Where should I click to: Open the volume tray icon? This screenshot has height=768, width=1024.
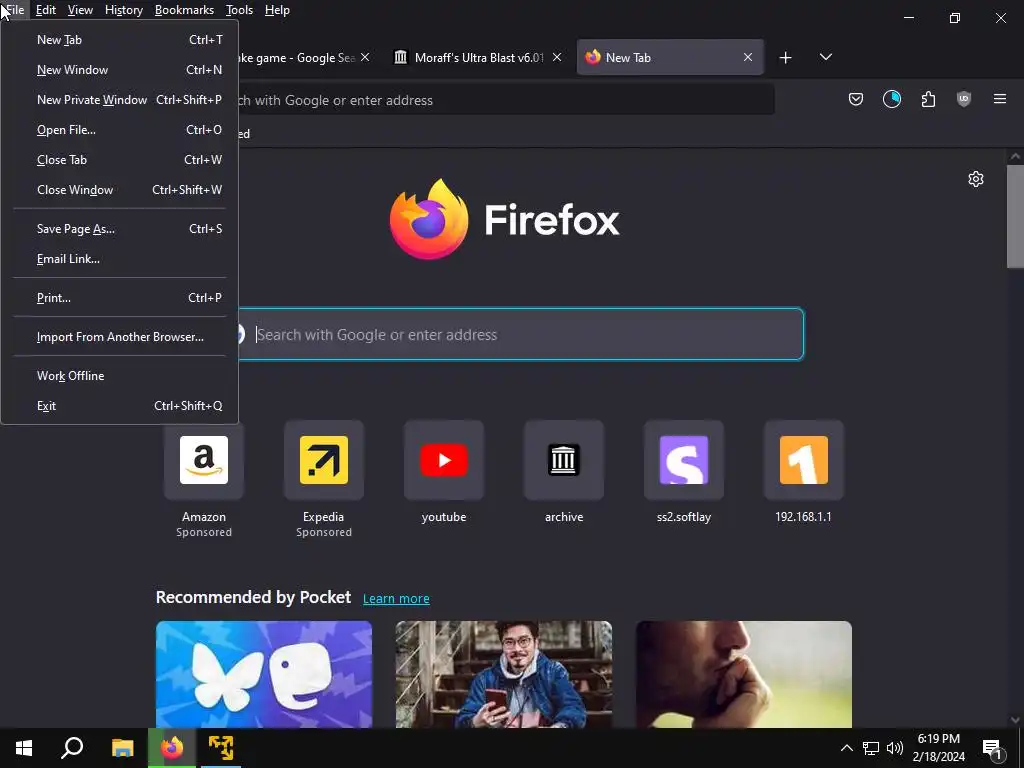click(895, 748)
